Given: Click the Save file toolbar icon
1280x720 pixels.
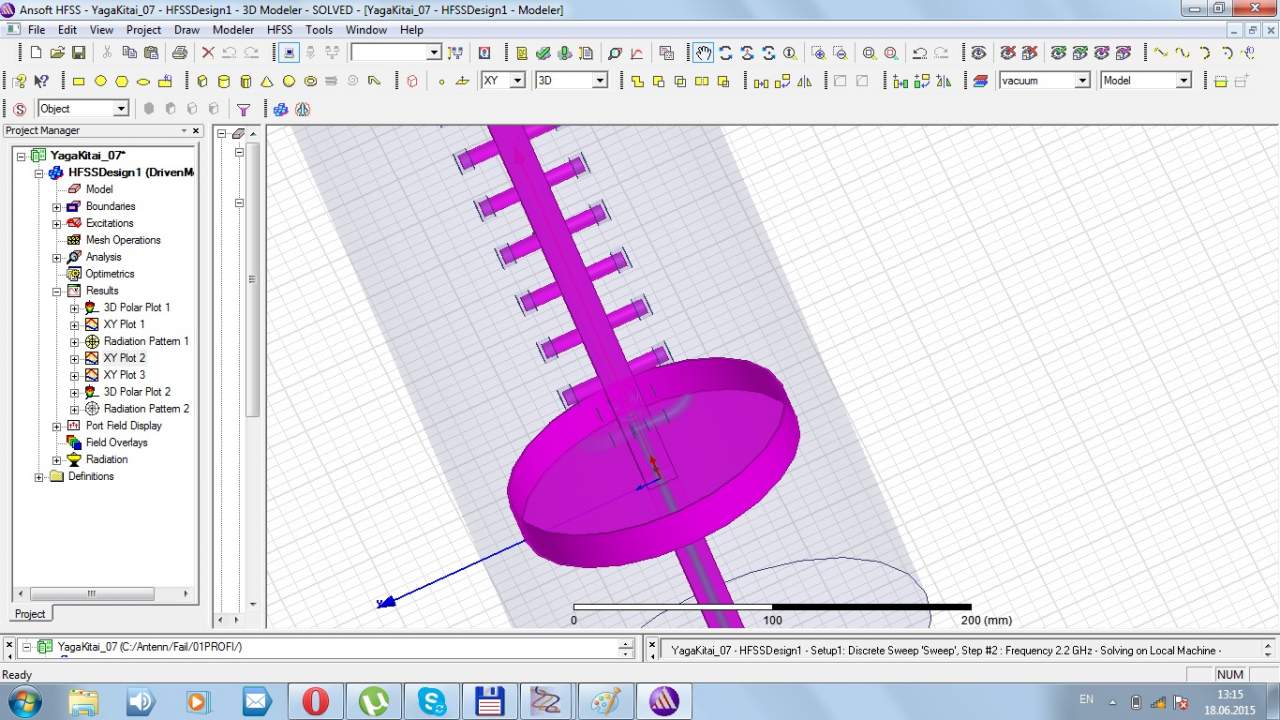Looking at the screenshot, I should [78, 53].
